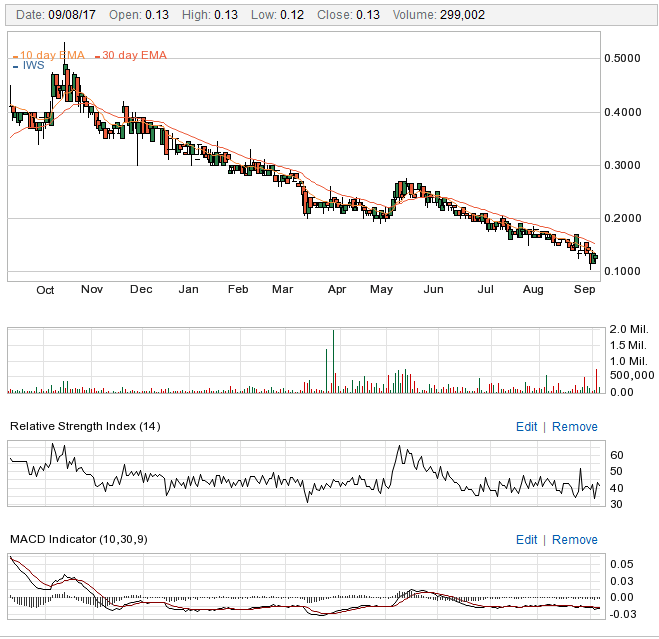Click the 0.05 label on MACD axis

tap(622, 565)
